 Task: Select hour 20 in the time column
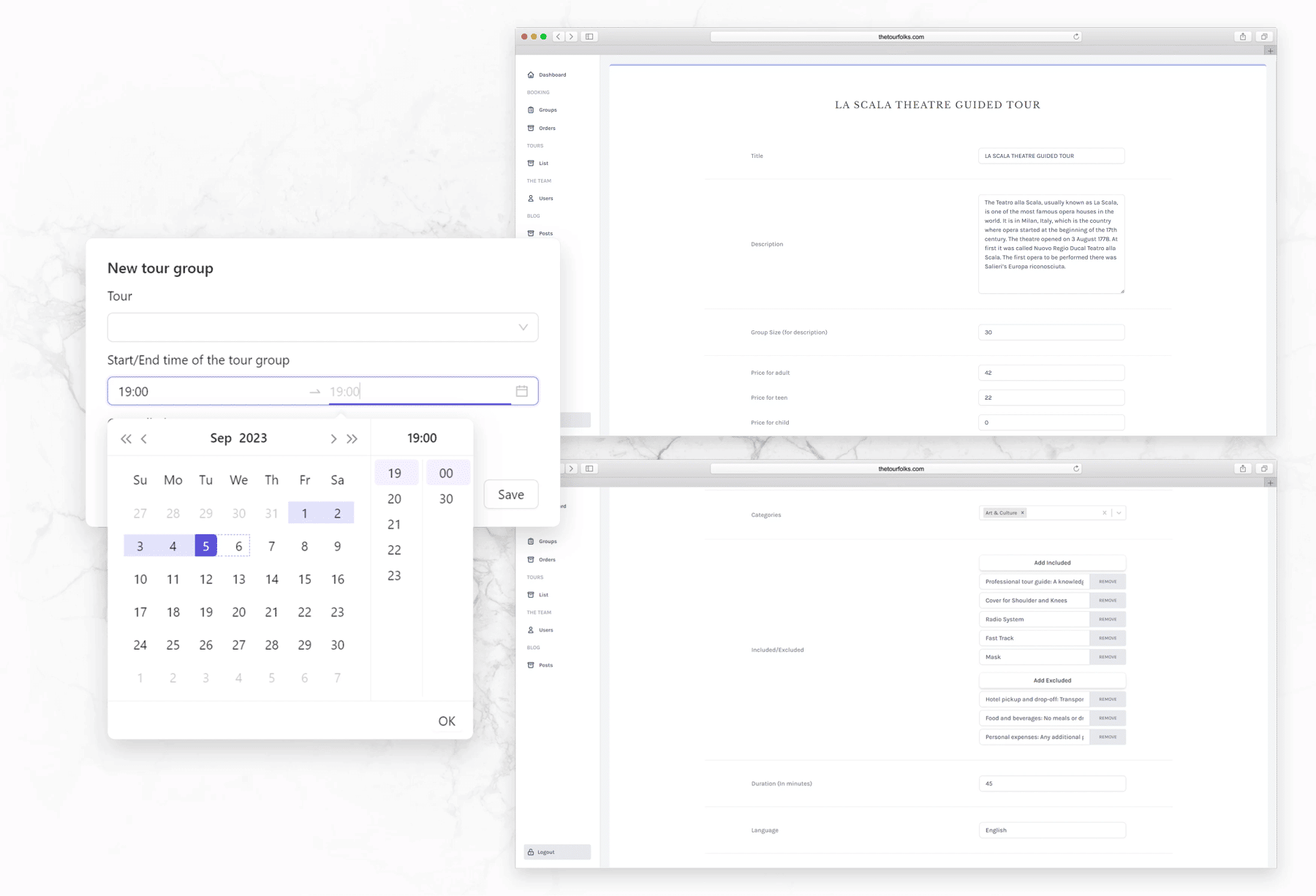394,498
